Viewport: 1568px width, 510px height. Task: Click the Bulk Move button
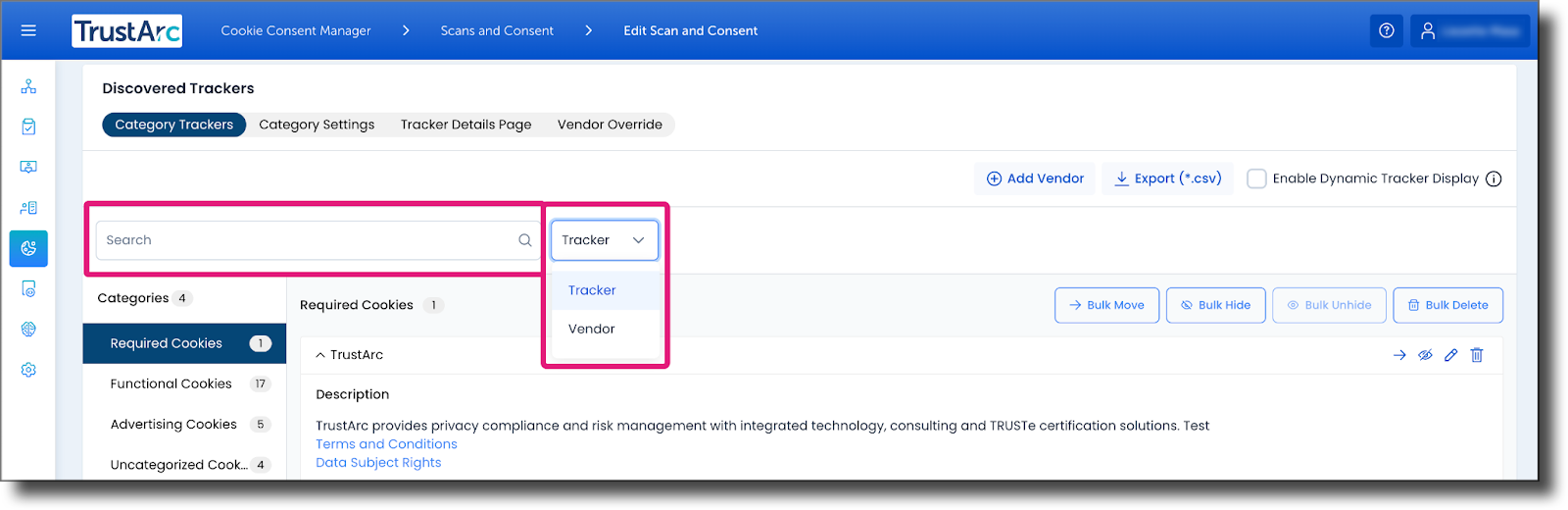pyautogui.click(x=1106, y=305)
